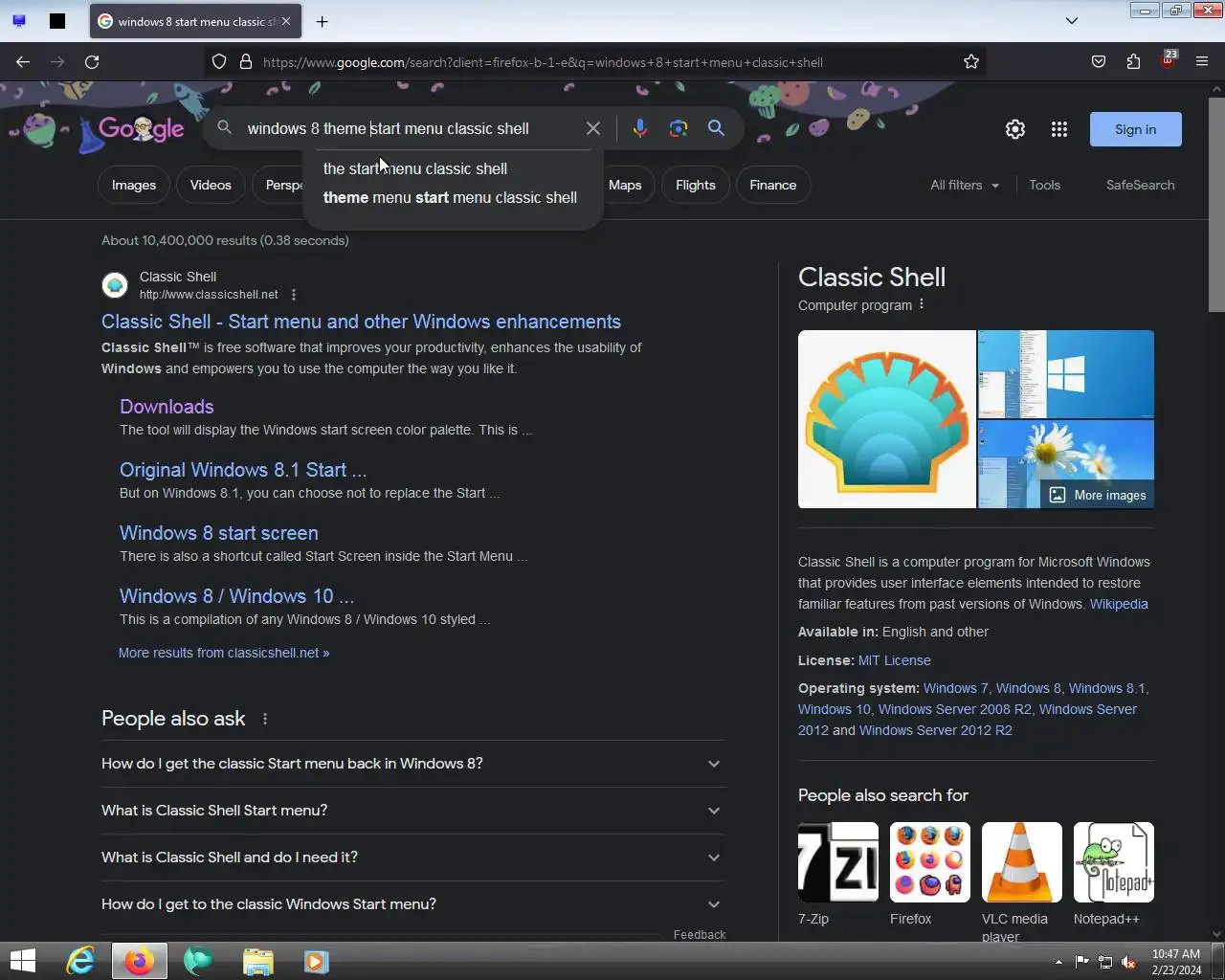The image size is (1225, 980).
Task: Open the Downloads sitelink
Action: (x=167, y=407)
